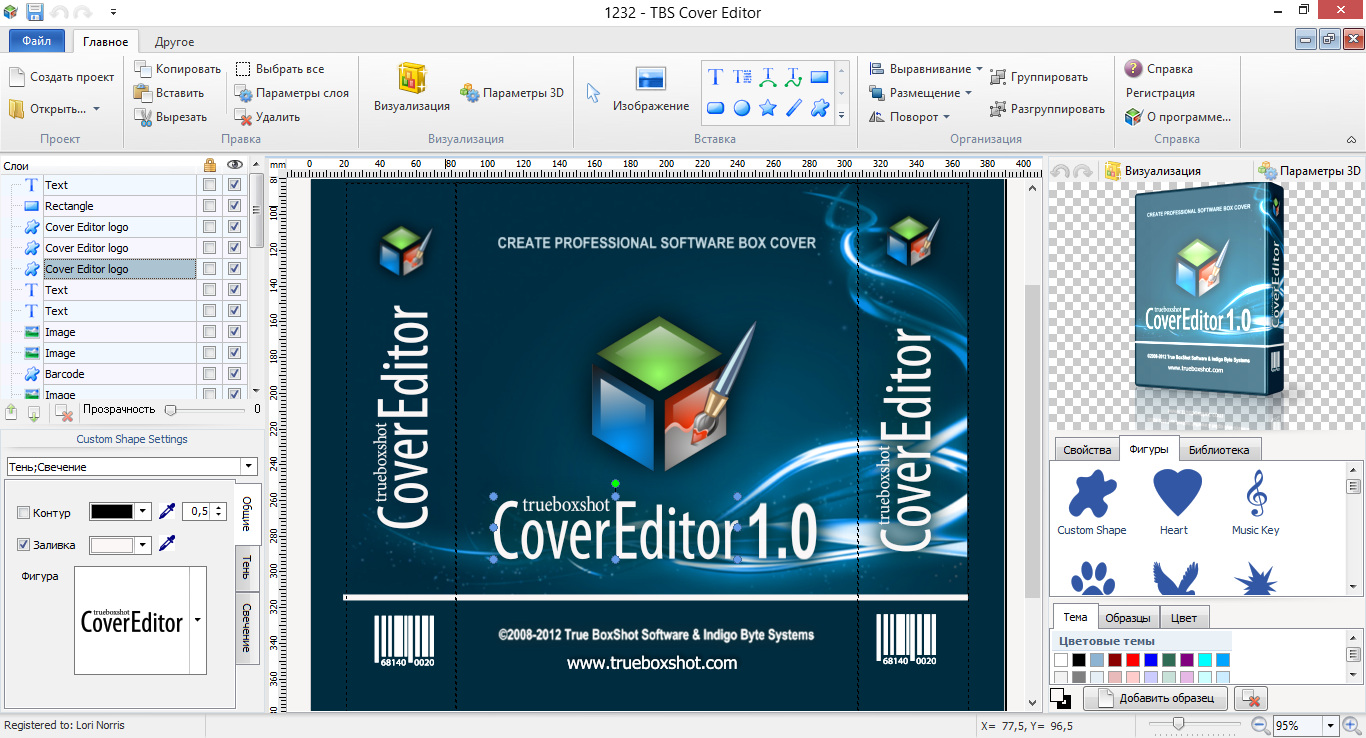Screen dimensions: 1366x738
Task: Enable the Контур outline checkbox
Action: tap(24, 513)
